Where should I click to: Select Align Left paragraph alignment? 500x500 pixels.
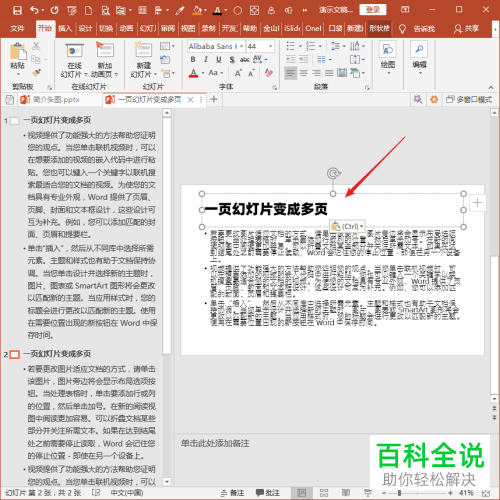[291, 73]
